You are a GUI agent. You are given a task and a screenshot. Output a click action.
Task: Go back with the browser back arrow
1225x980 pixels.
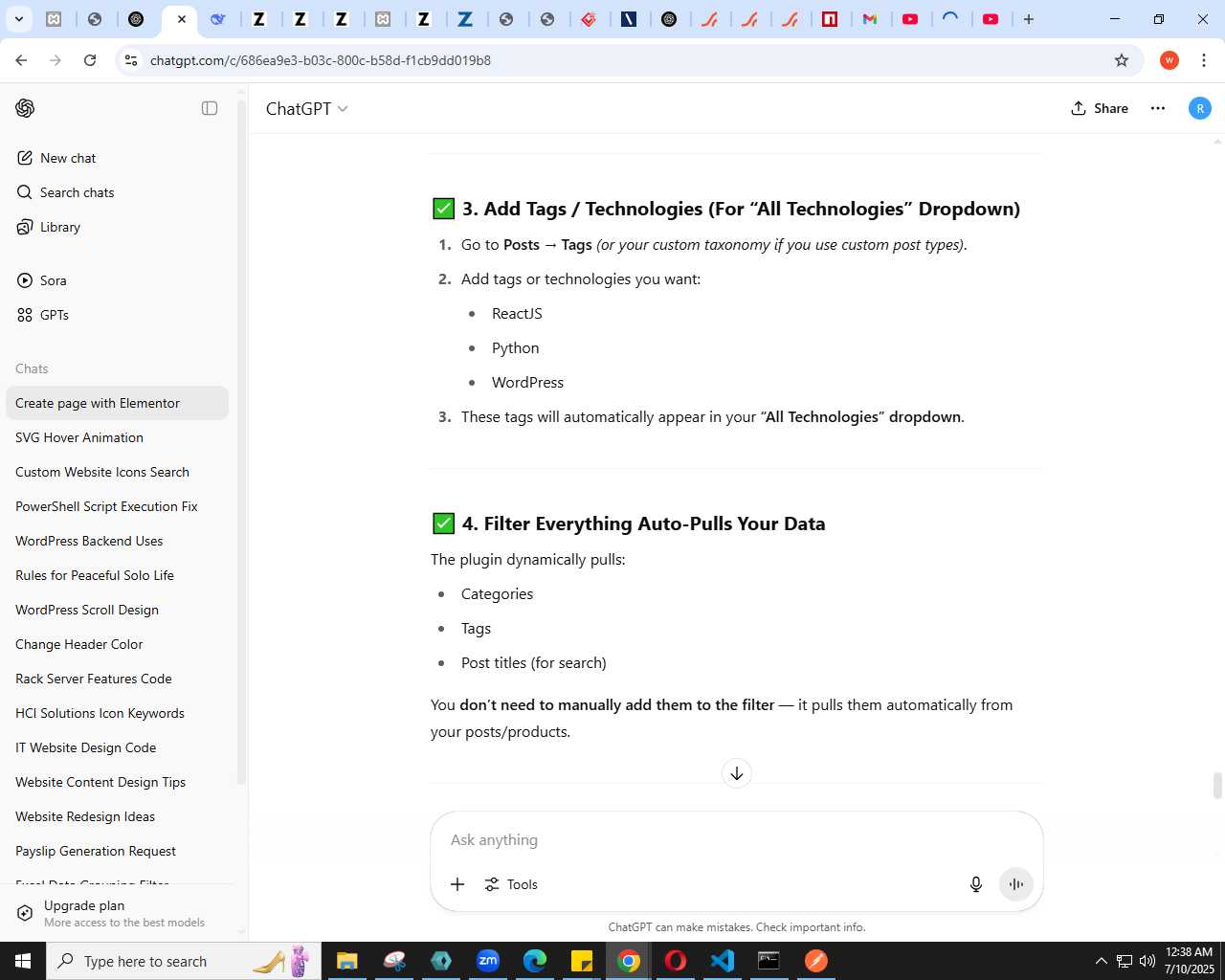pos(21,60)
